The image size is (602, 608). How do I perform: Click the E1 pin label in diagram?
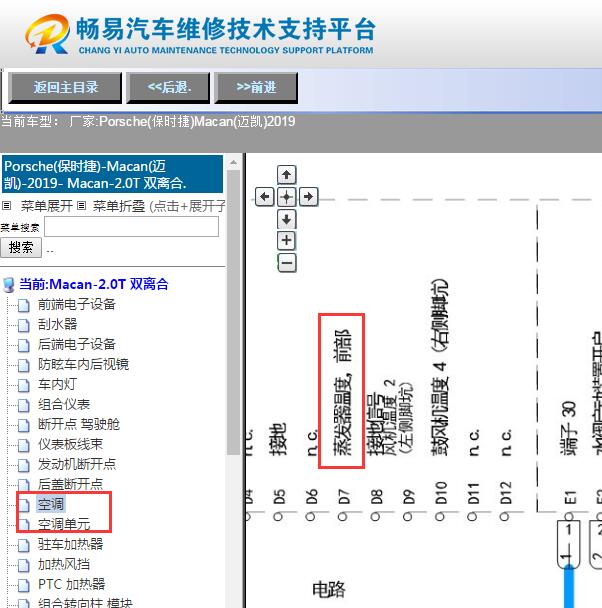pyautogui.click(x=570, y=497)
